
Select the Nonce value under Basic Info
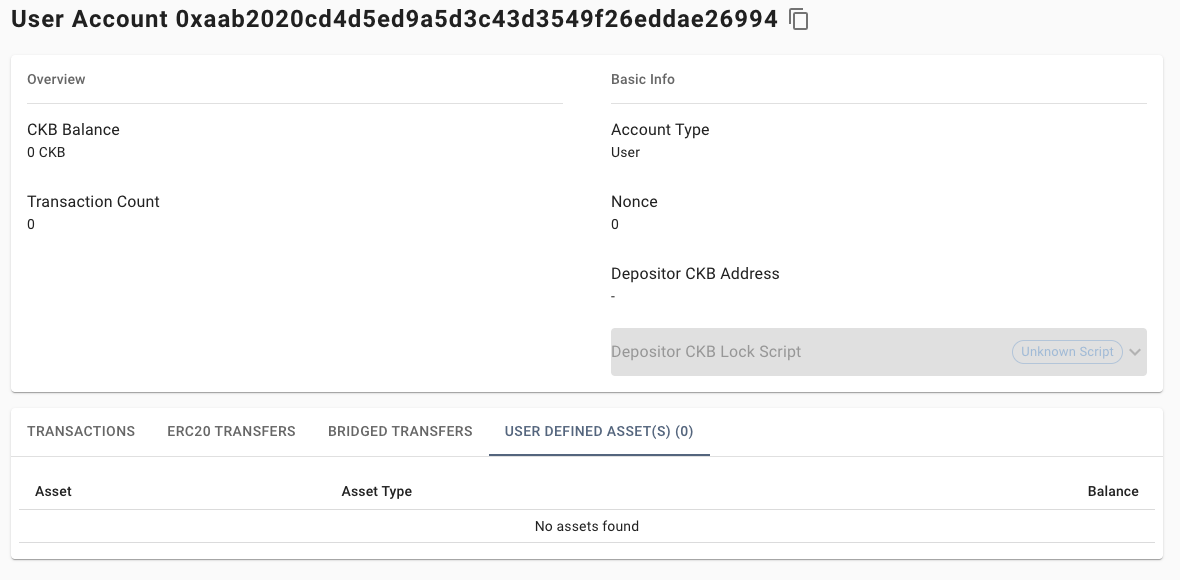(x=614, y=224)
